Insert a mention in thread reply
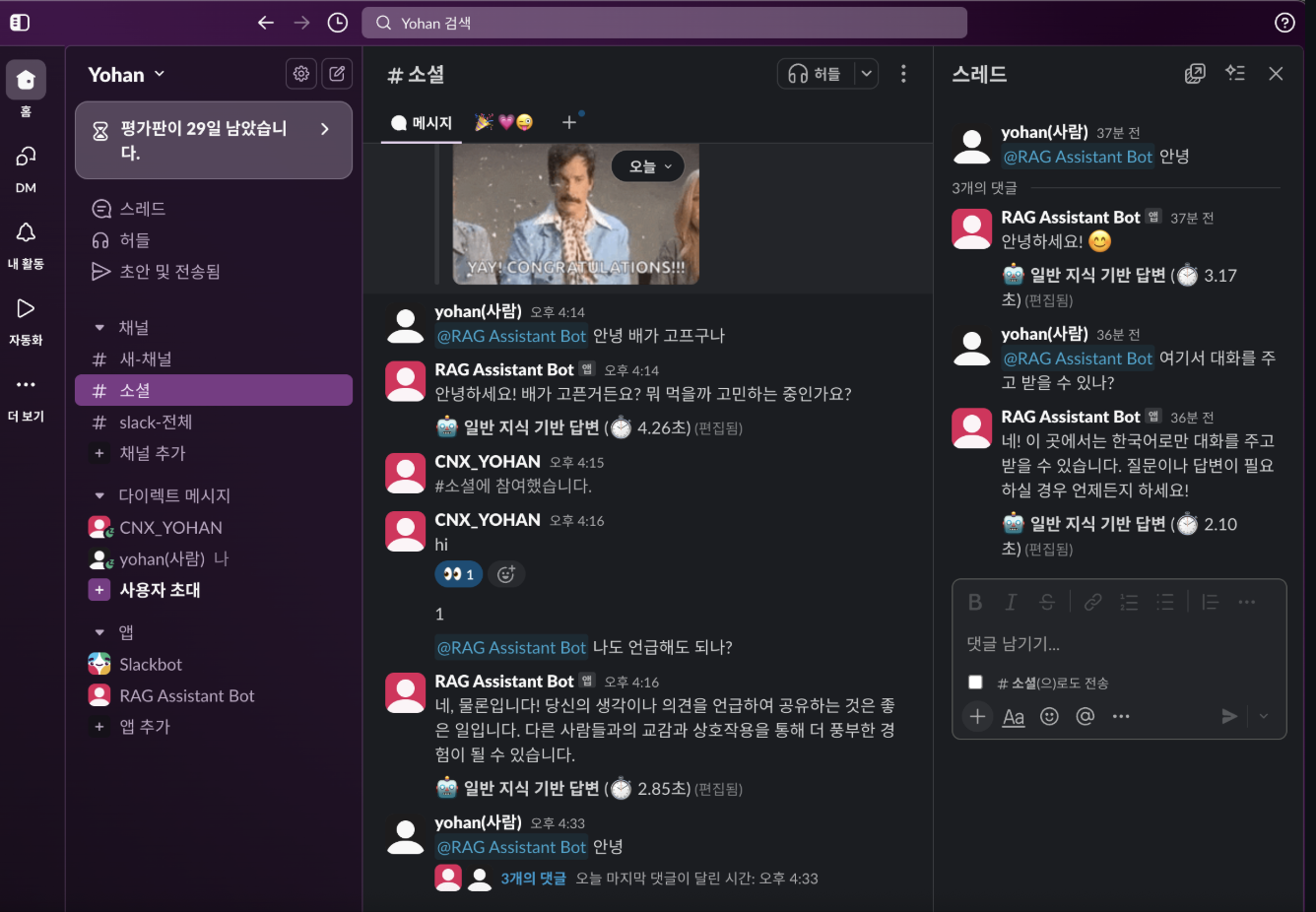Viewport: 1316px width, 912px height. (x=1086, y=716)
